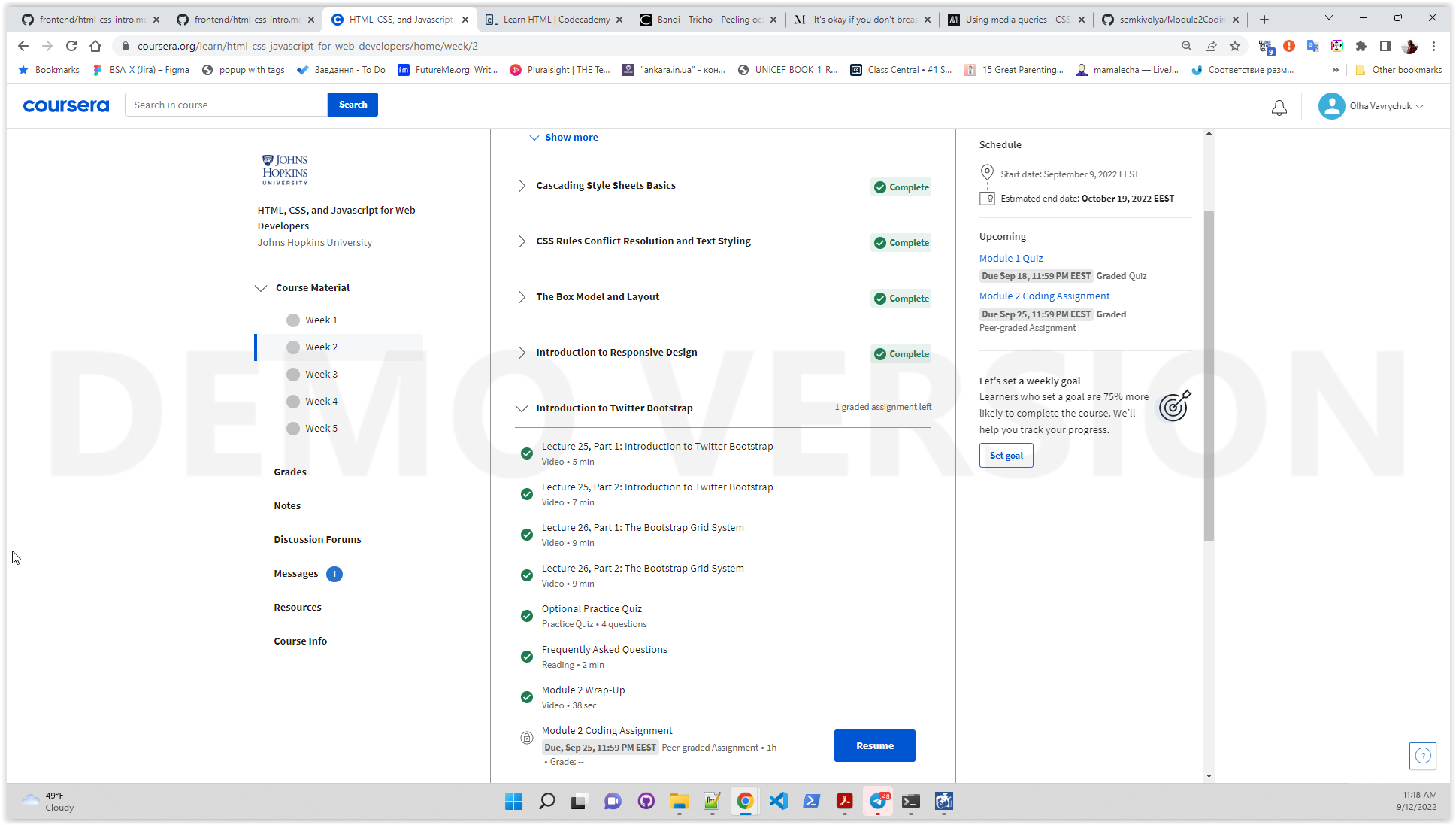Click the bookmark/save course icon
Viewport: 1456px width, 825px height.
click(x=1235, y=46)
